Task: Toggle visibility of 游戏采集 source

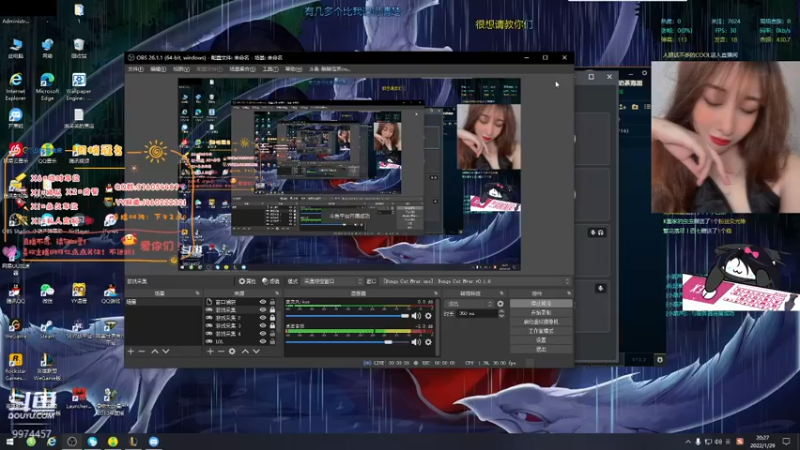Action: click(x=263, y=310)
